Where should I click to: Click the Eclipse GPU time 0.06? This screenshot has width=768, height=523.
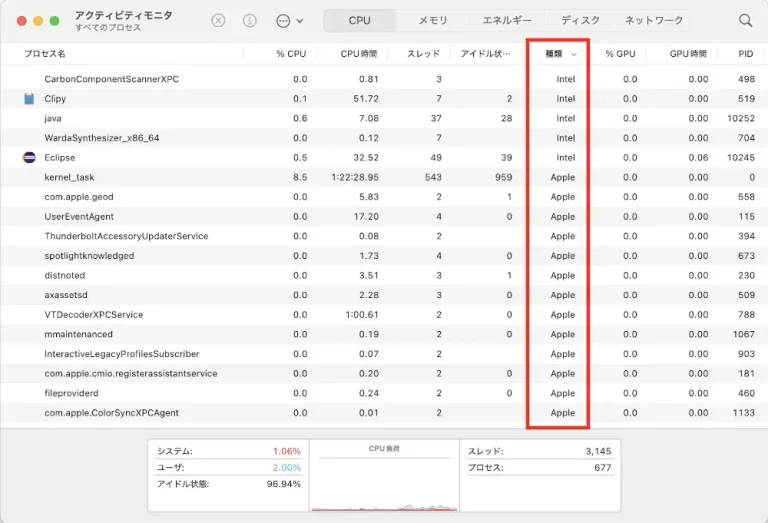[x=698, y=158]
